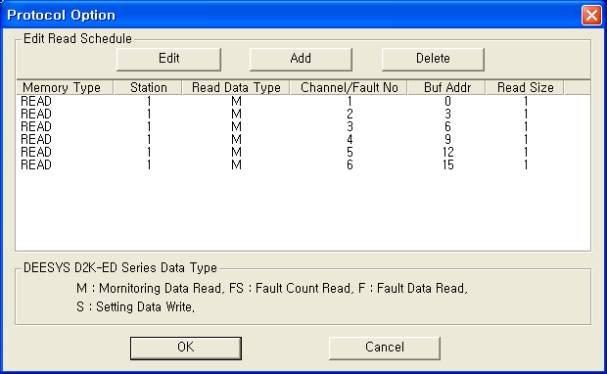Click the empty area of the schedule list

[303, 211]
